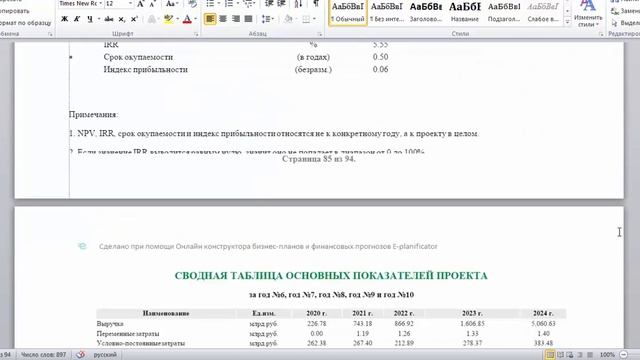This screenshot has width=640, height=360.
Task: Toggle italic (К) formatting
Action: pos(77,19)
